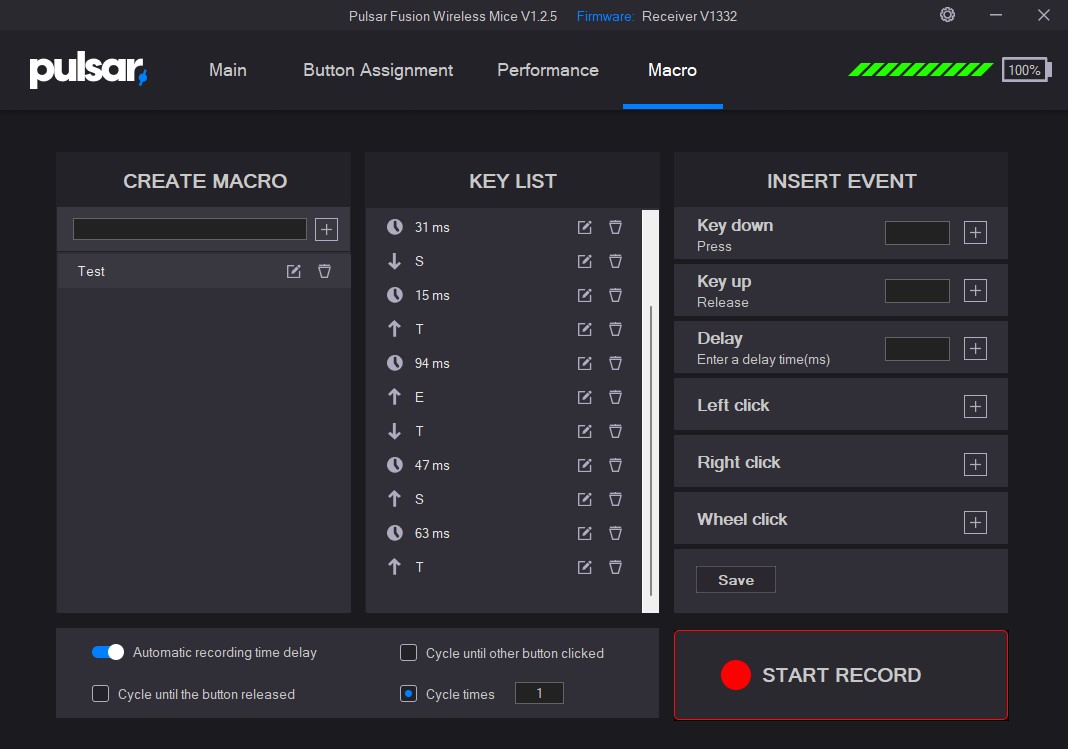Enable Cycle until the button released
1068x749 pixels.
[100, 694]
